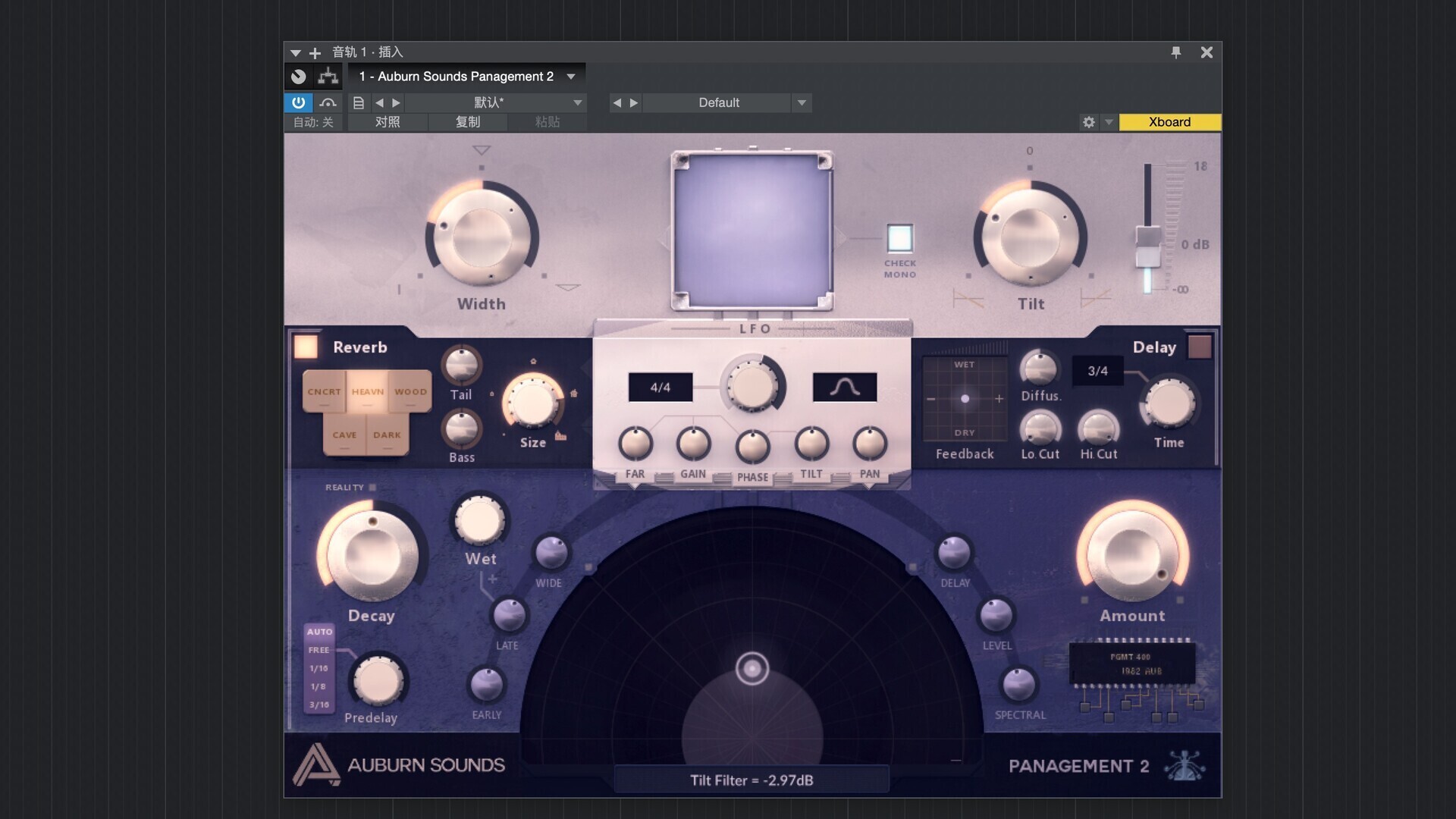Click the reverb Size knob
This screenshot has height=819, width=1456.
click(532, 403)
